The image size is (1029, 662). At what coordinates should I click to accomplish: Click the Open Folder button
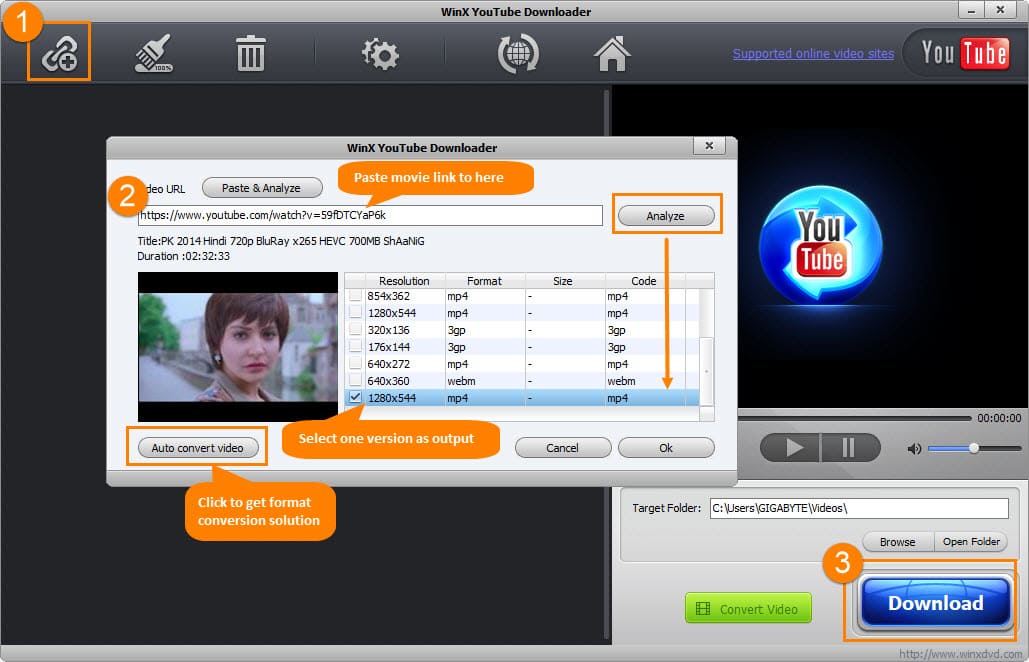[971, 542]
